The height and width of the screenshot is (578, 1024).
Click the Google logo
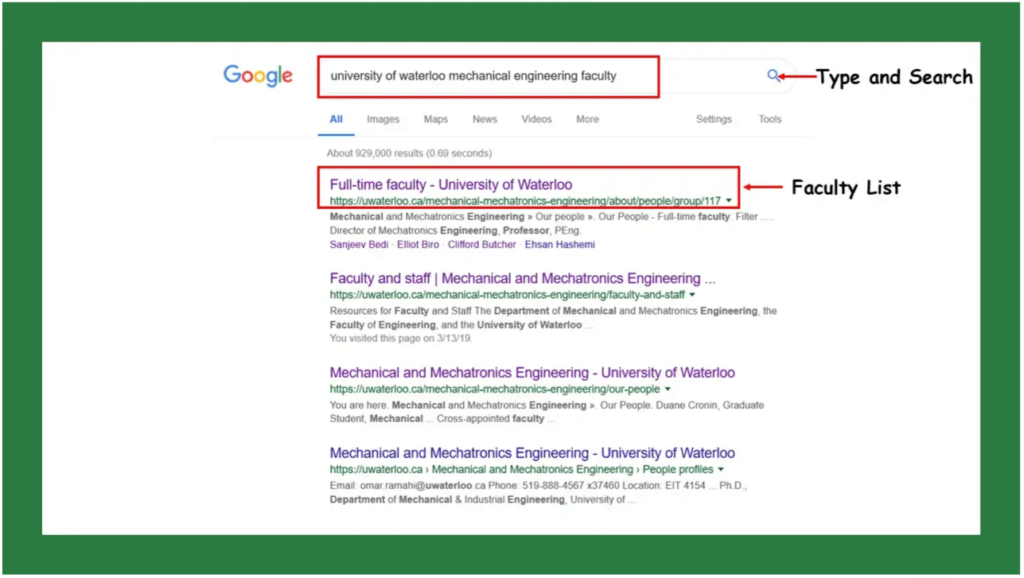point(258,76)
